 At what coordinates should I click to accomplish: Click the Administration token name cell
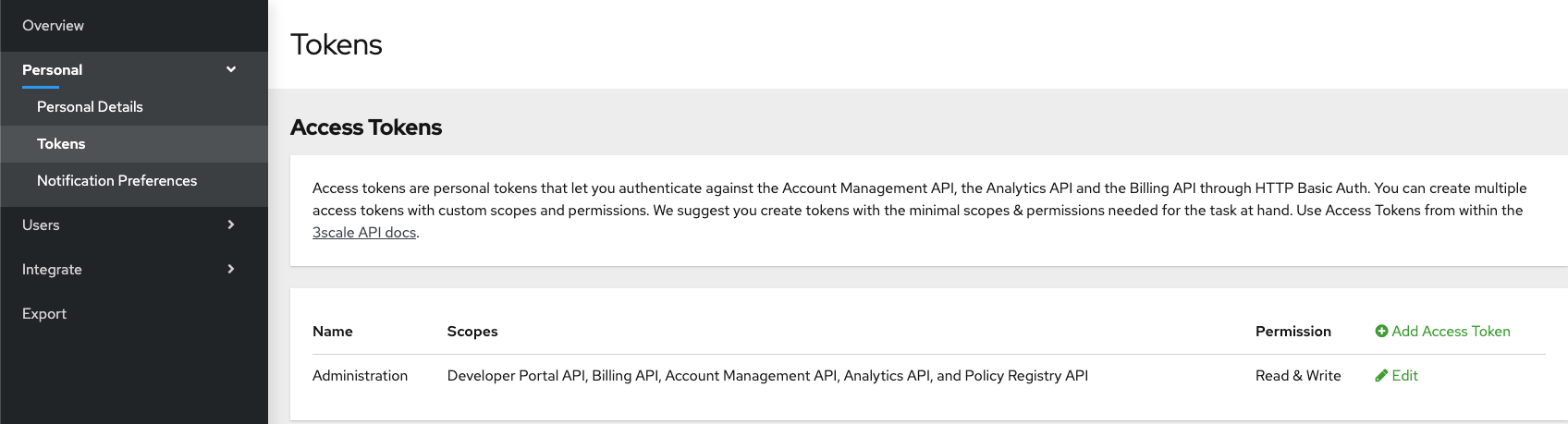click(x=360, y=376)
